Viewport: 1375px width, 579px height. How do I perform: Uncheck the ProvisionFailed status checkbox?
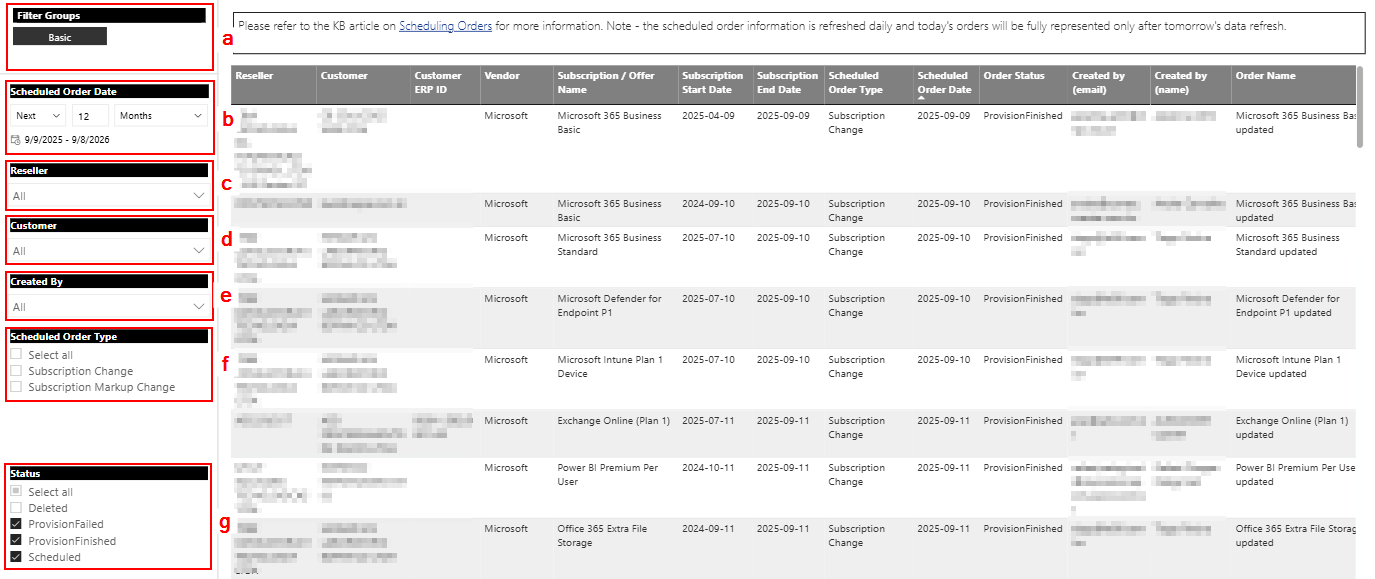click(15, 524)
